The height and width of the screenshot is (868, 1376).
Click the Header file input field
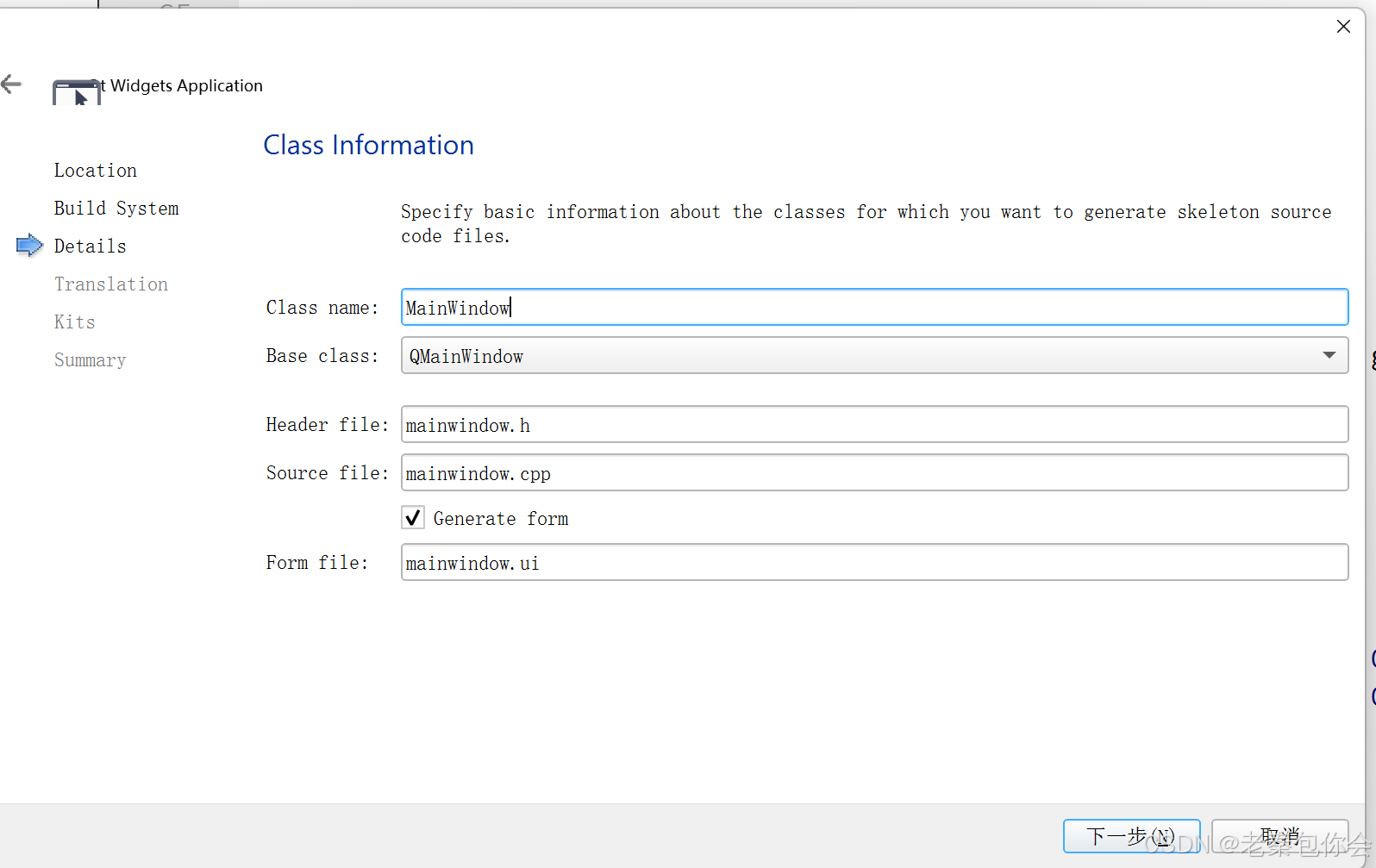click(x=874, y=425)
